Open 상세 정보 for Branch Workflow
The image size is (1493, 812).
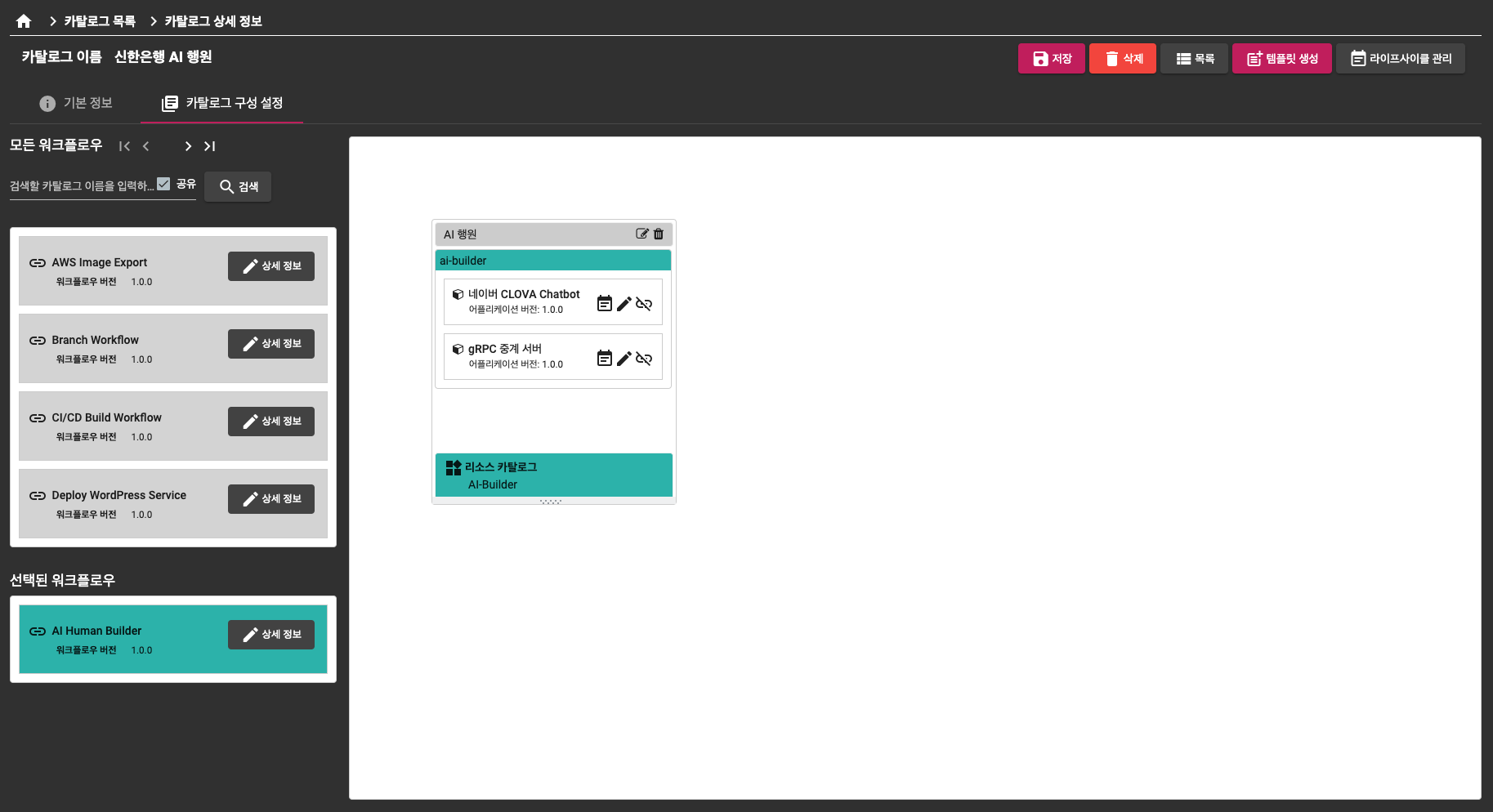pyautogui.click(x=270, y=344)
